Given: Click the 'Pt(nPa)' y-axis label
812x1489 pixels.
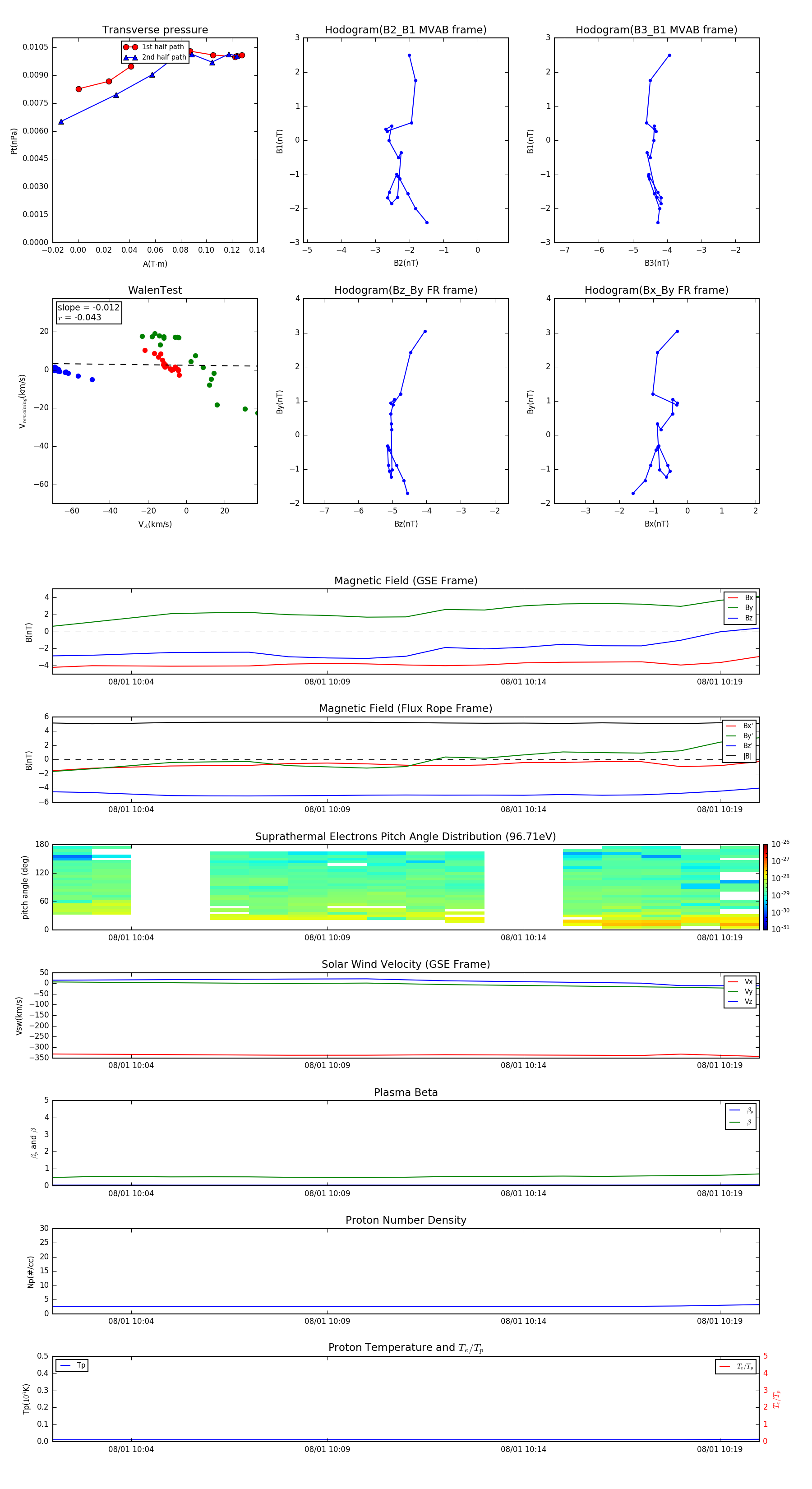Looking at the screenshot, I should tap(14, 140).
